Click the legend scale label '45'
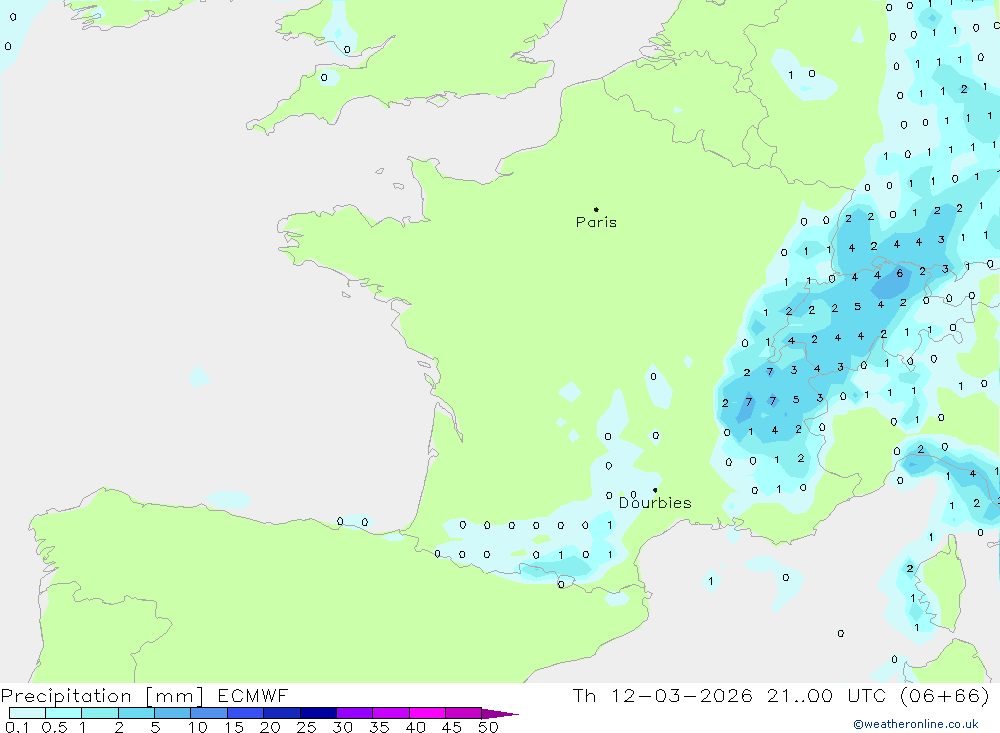Image resolution: width=1000 pixels, height=733 pixels. [x=452, y=727]
